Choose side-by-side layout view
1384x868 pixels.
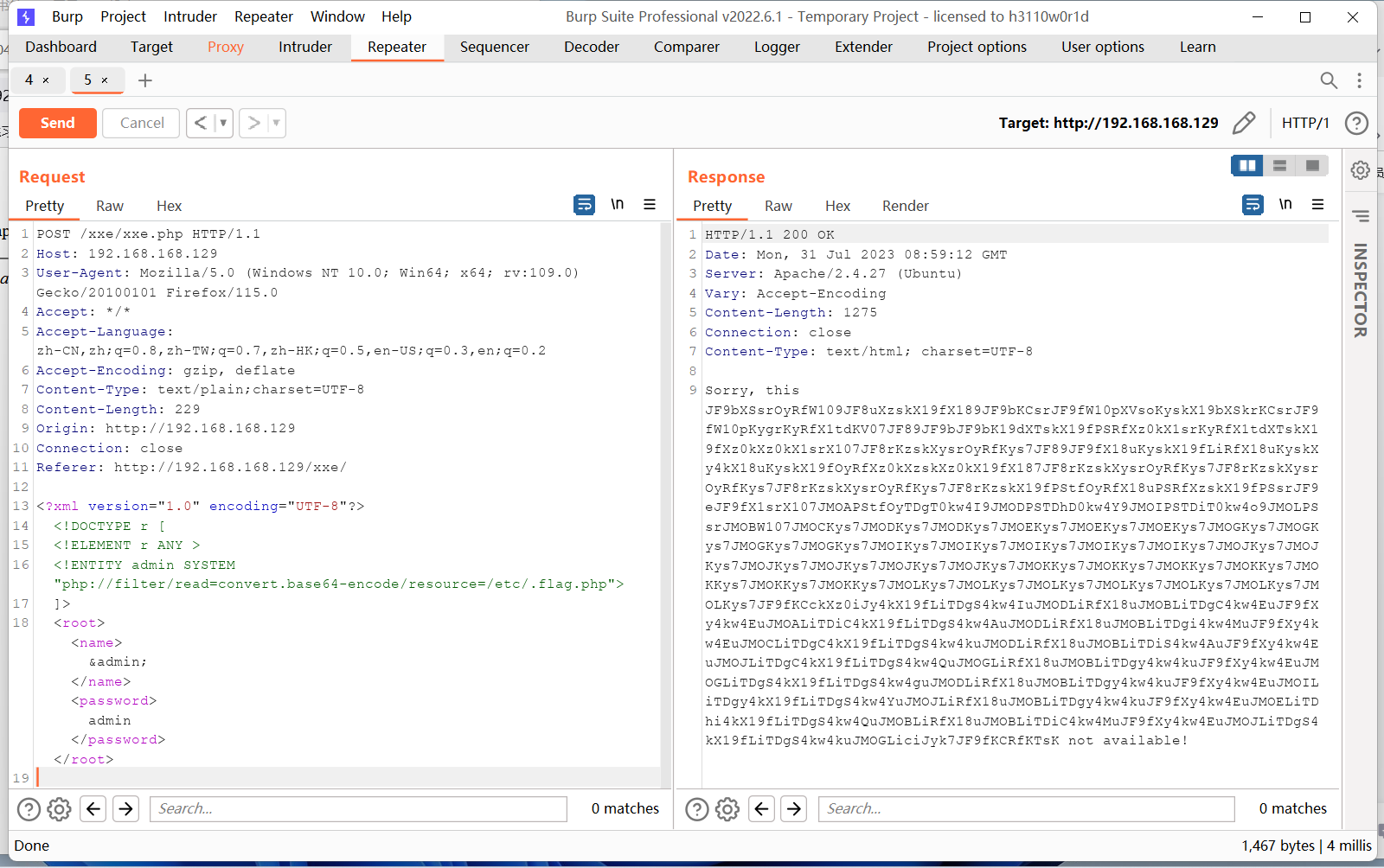coord(1247,165)
